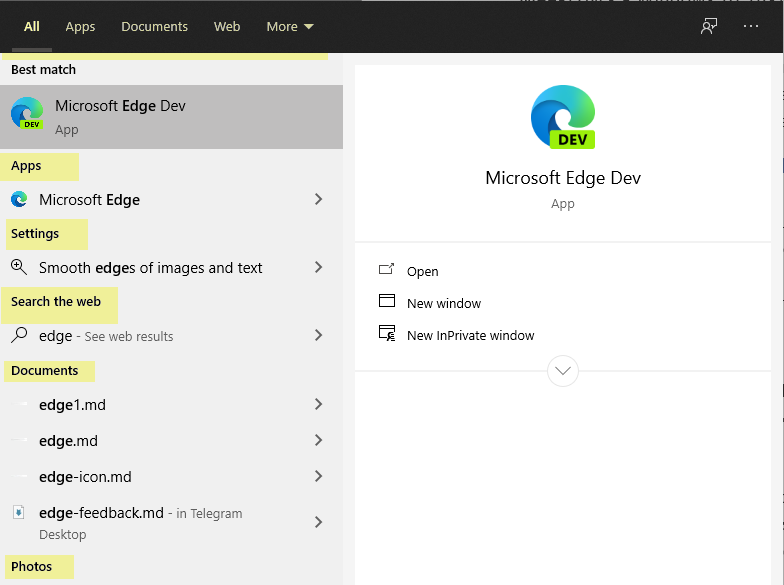This screenshot has height=585, width=784.
Task: Expand Microsoft Edge result arrow
Action: click(318, 200)
